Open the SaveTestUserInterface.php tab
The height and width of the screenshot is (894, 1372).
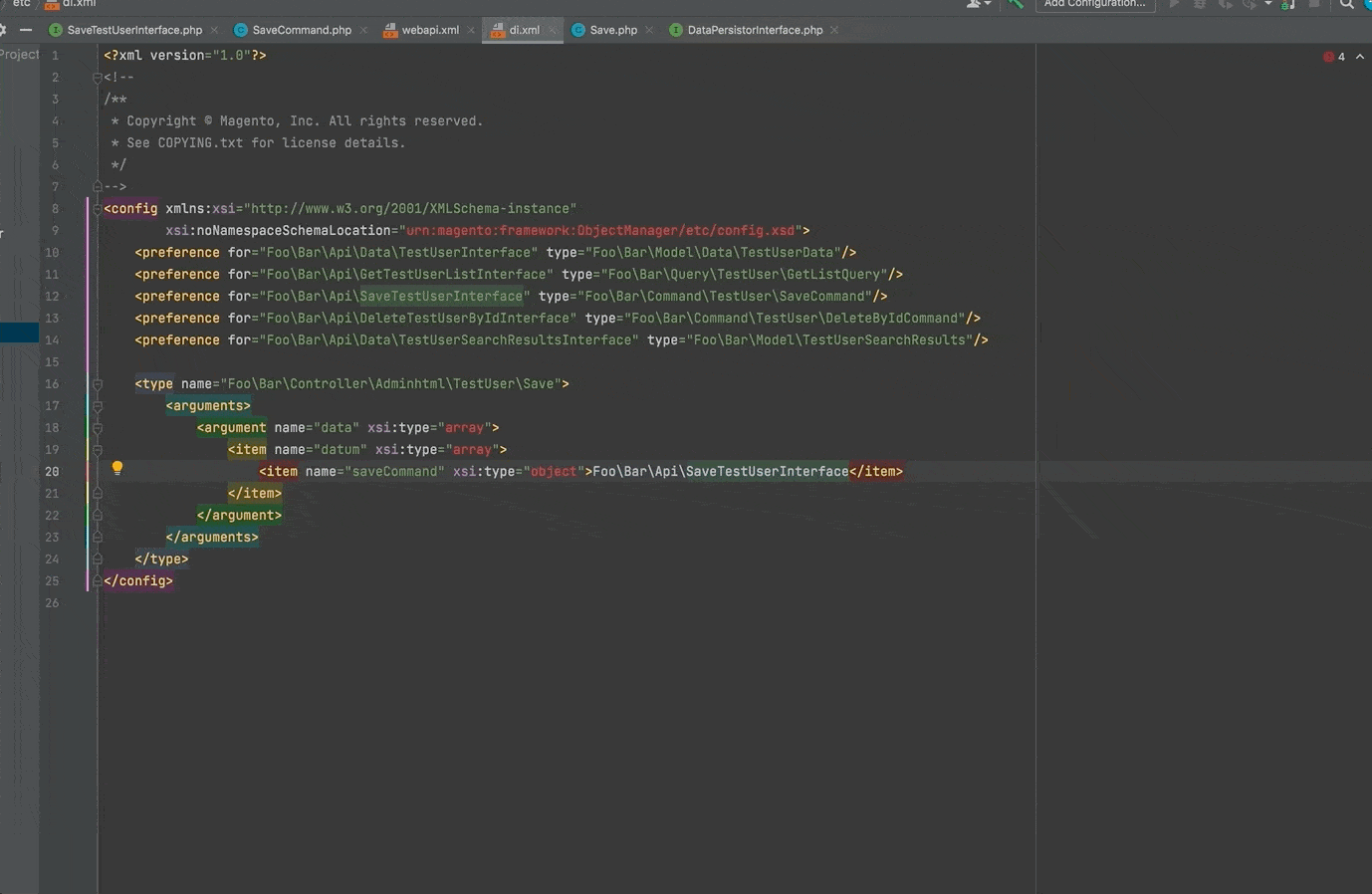click(133, 30)
